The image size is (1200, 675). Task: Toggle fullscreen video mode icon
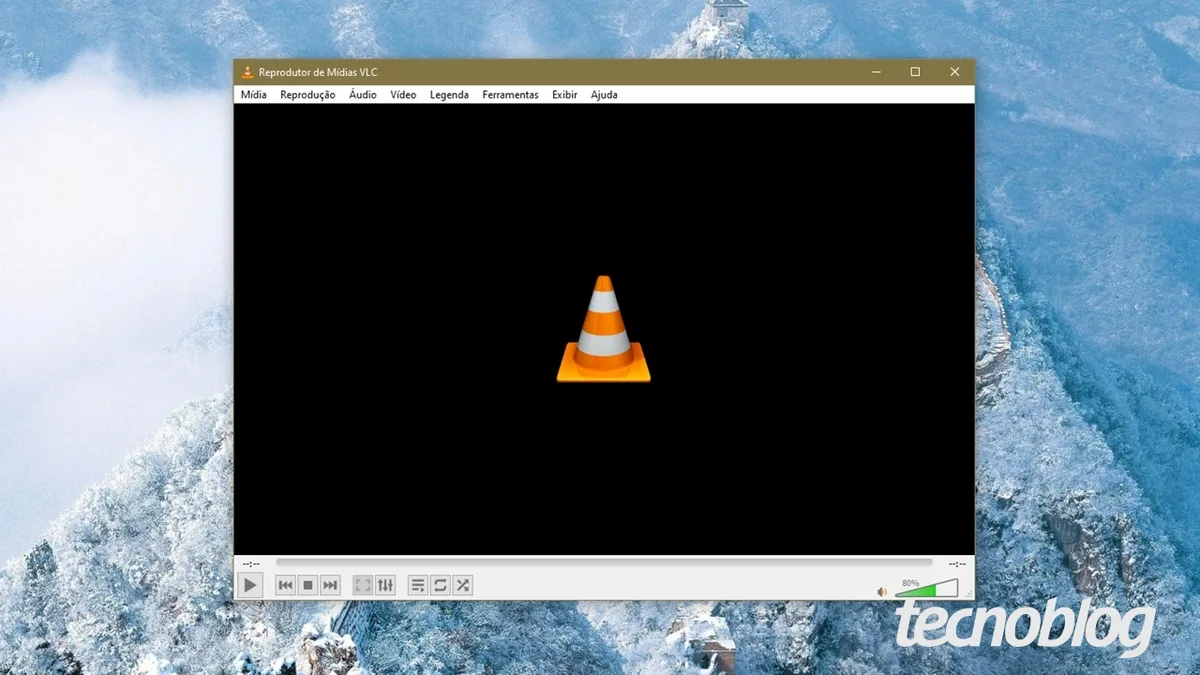click(363, 585)
